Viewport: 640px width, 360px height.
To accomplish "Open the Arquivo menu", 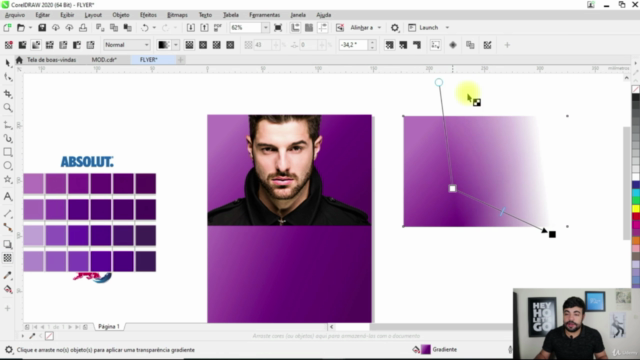I will point(15,15).
